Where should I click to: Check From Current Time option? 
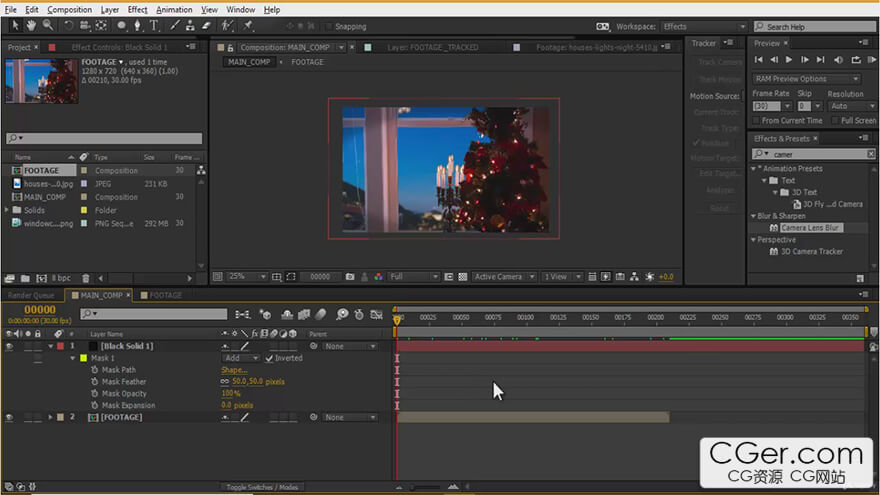point(756,121)
